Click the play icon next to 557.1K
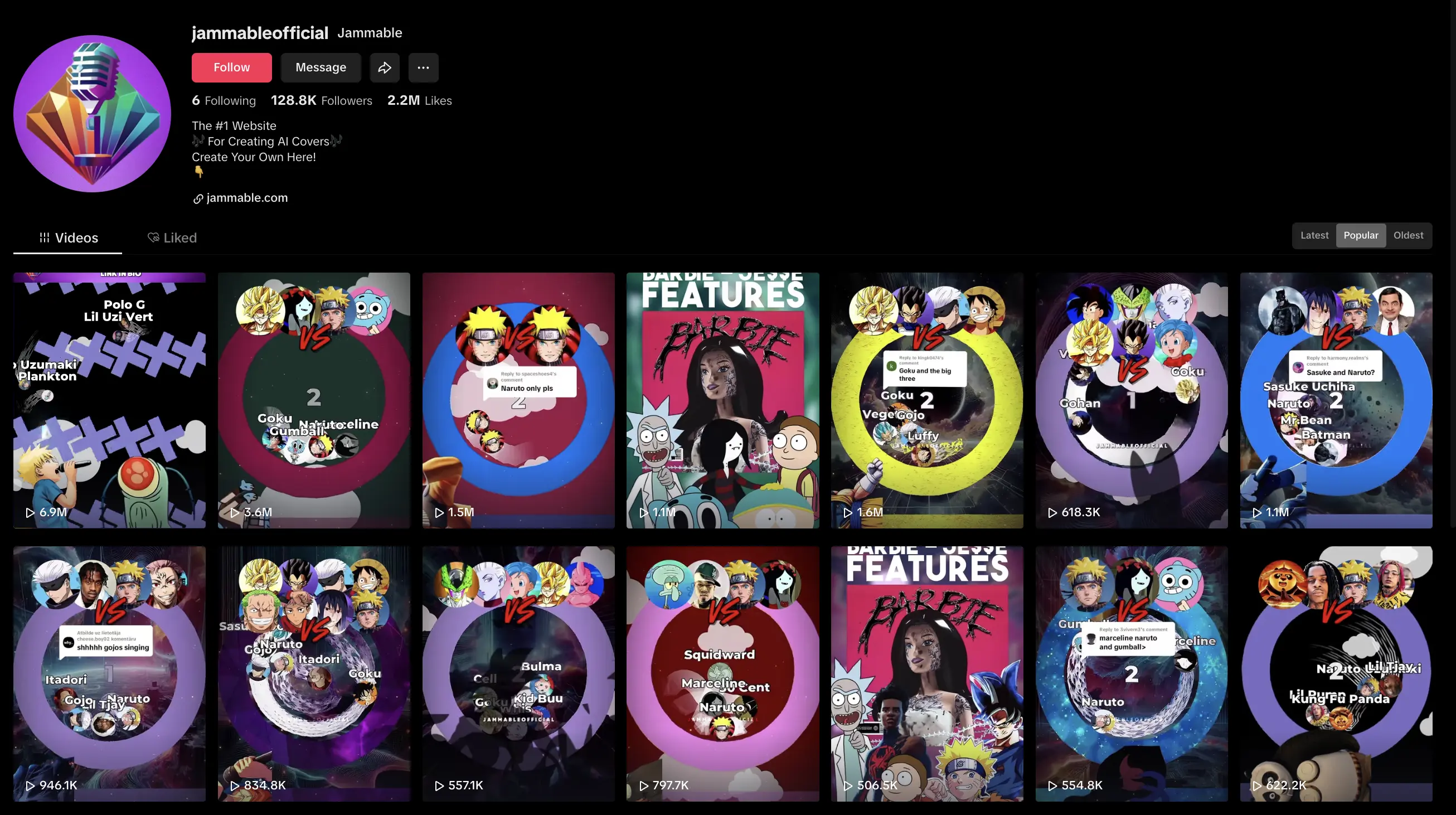 439,785
